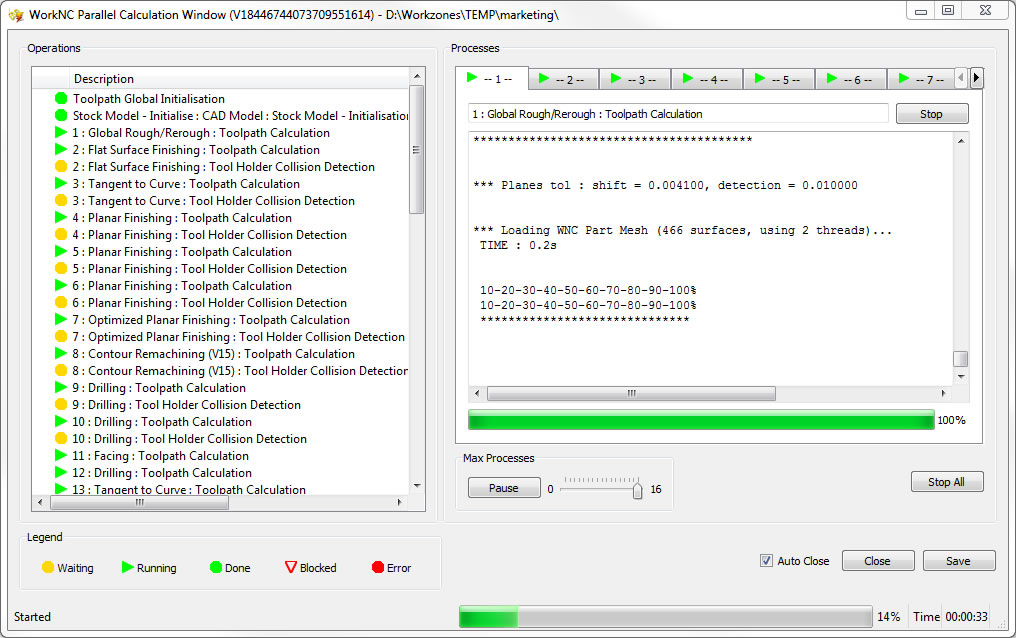Click the current process name text field
This screenshot has width=1016, height=638.
[x=678, y=114]
